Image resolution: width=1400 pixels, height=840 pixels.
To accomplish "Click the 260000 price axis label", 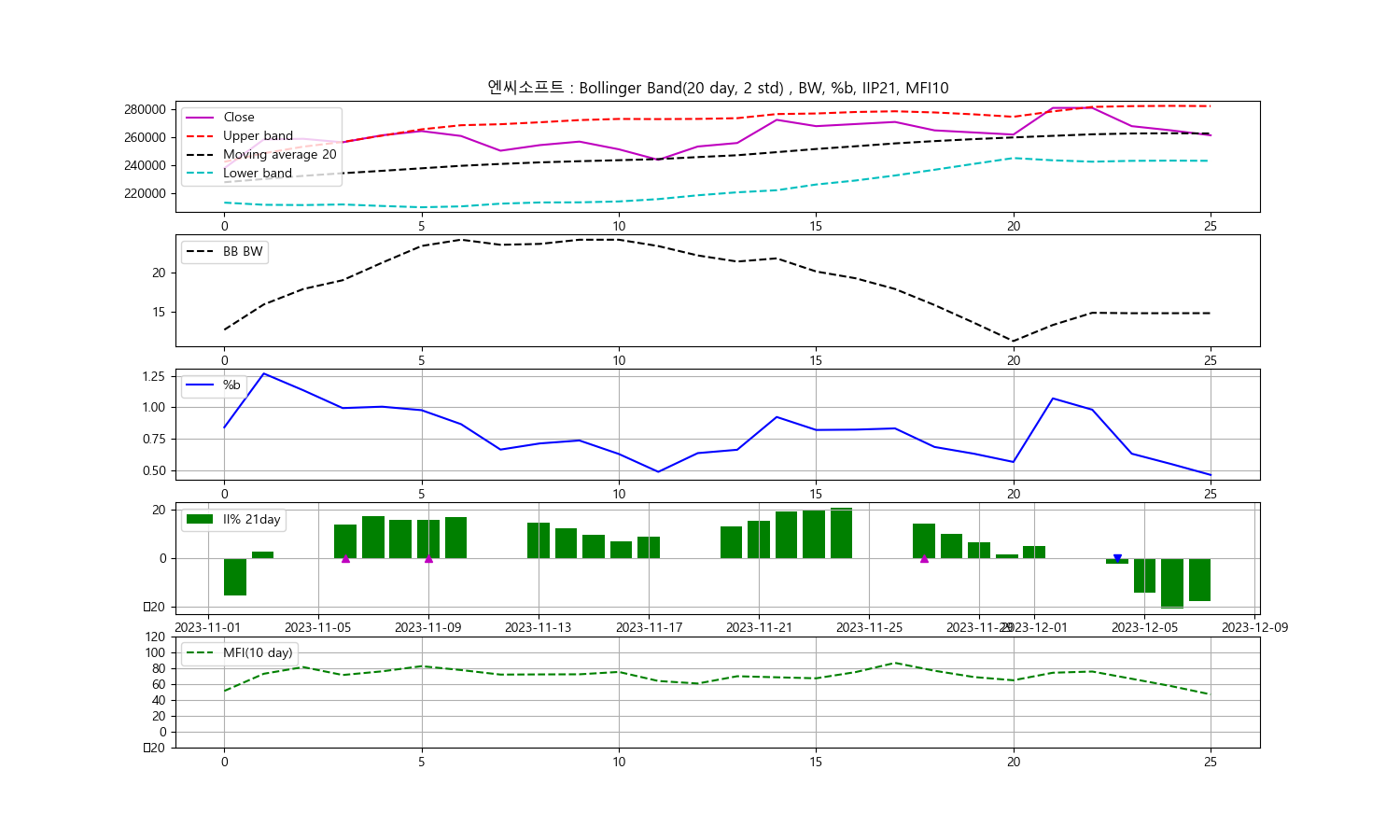I will [x=145, y=137].
